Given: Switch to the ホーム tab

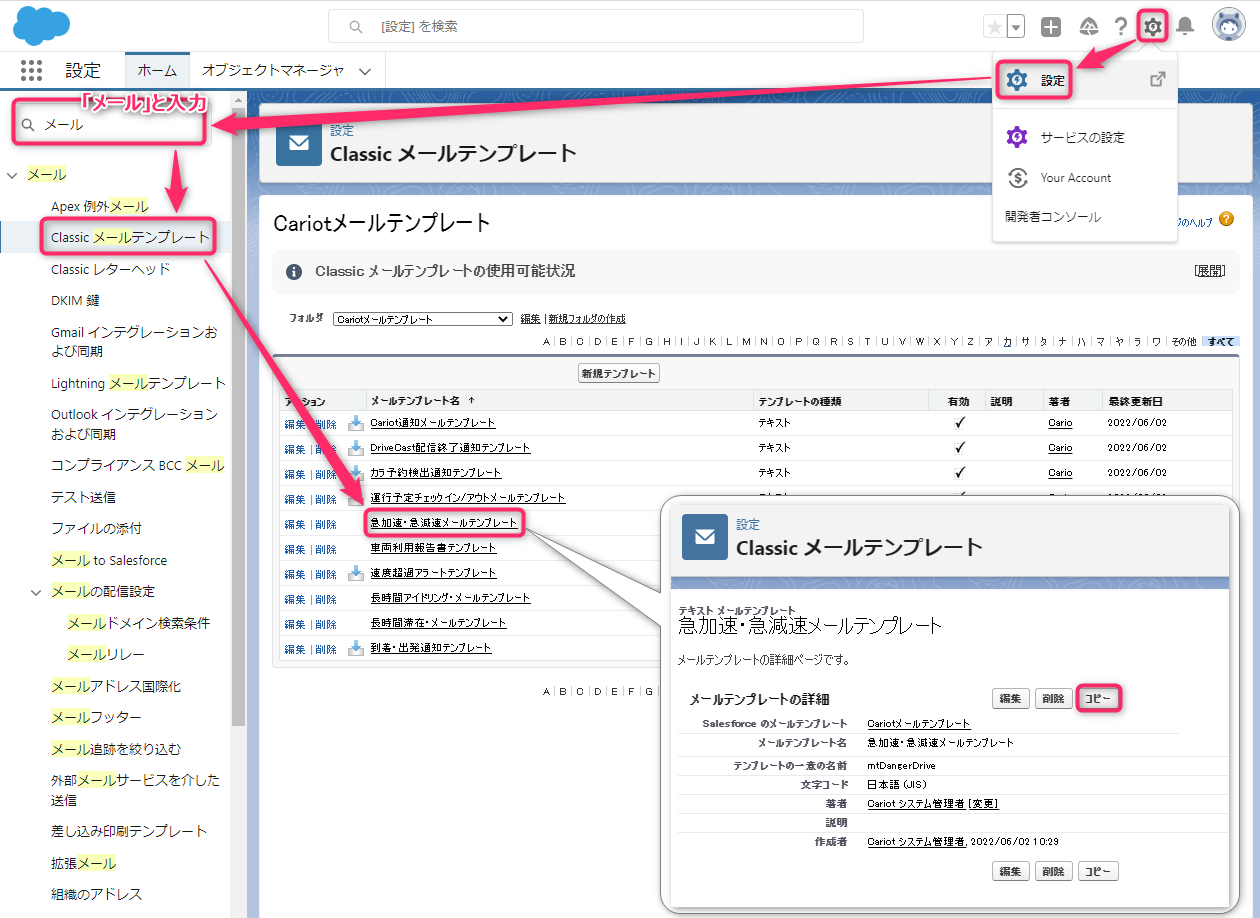Looking at the screenshot, I should (157, 70).
